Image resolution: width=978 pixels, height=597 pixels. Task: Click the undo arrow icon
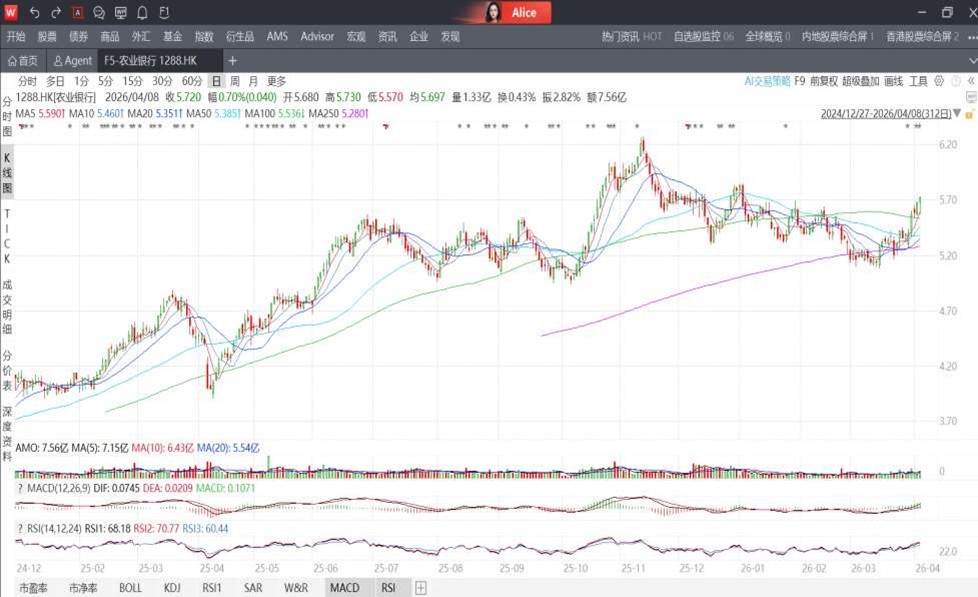[x=34, y=13]
